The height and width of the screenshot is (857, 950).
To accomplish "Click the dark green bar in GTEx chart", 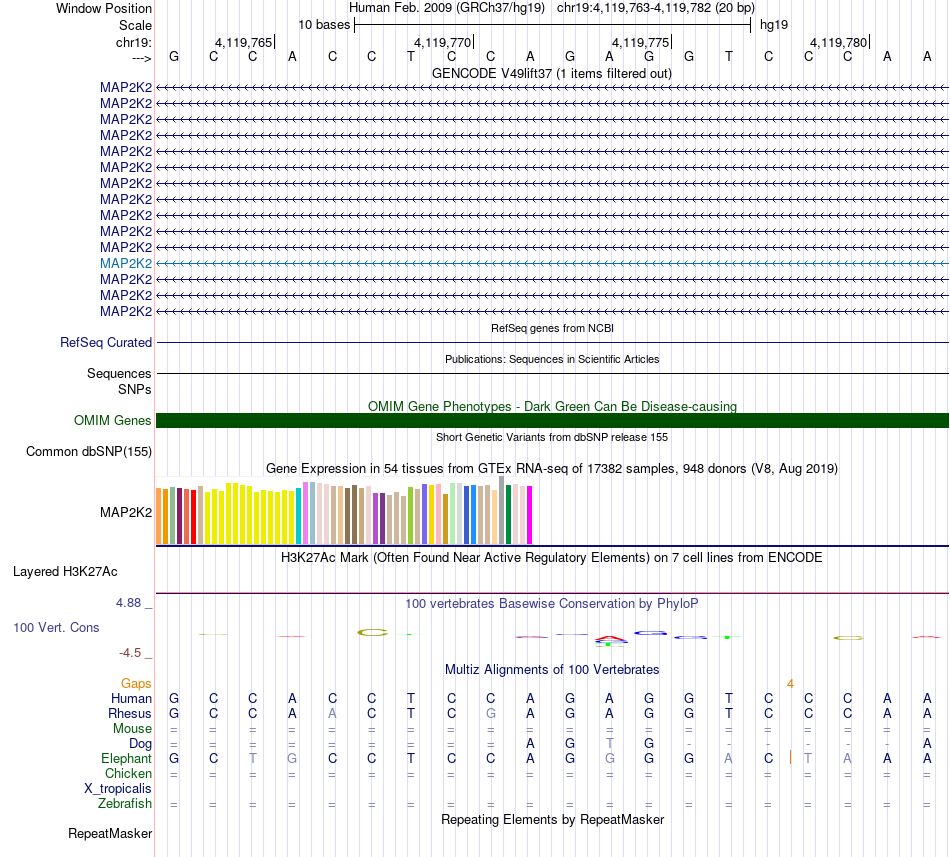I will click(x=508, y=514).
